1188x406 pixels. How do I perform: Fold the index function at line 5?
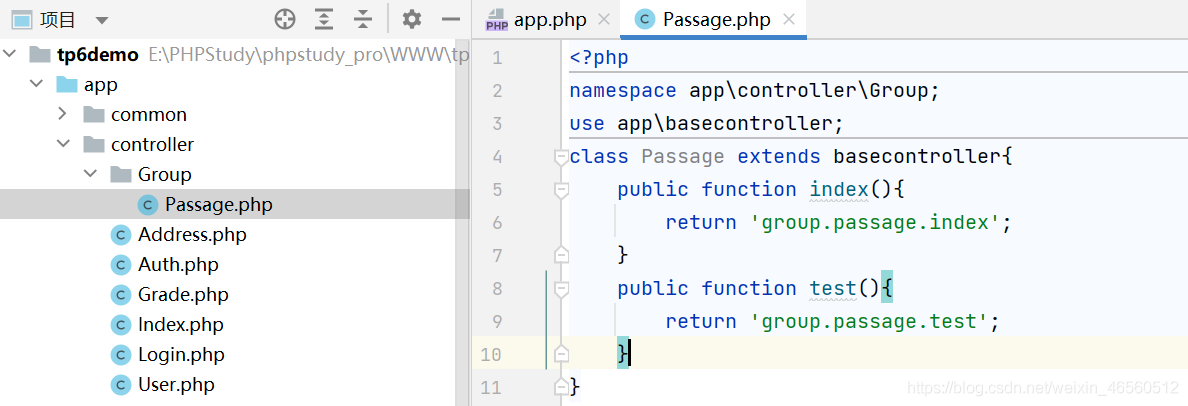[561, 190]
